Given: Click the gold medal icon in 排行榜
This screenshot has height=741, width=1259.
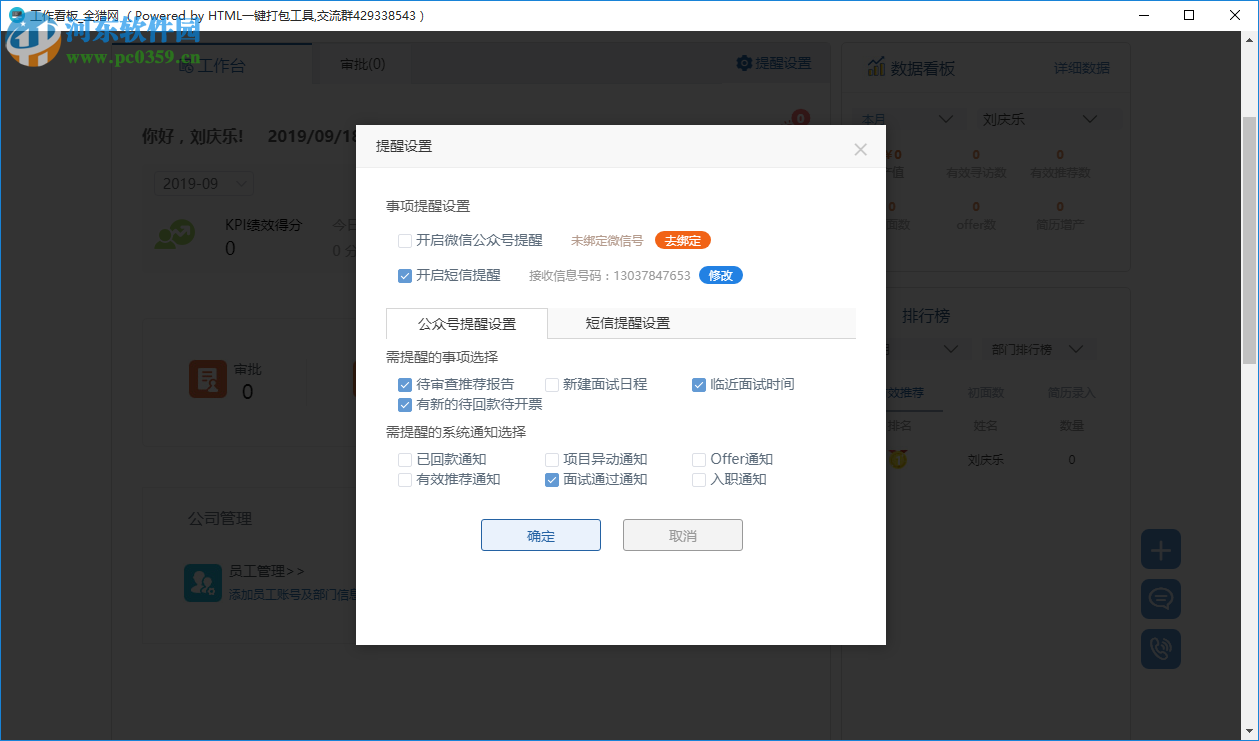Looking at the screenshot, I should click(897, 458).
